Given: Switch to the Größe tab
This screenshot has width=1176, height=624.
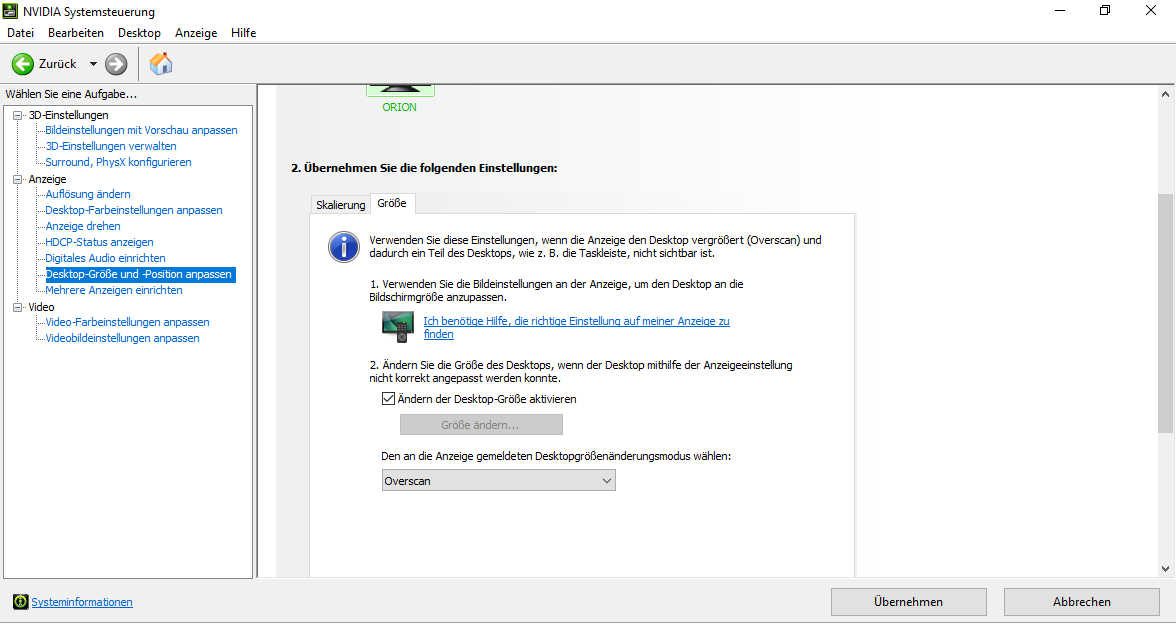Looking at the screenshot, I should [x=392, y=203].
